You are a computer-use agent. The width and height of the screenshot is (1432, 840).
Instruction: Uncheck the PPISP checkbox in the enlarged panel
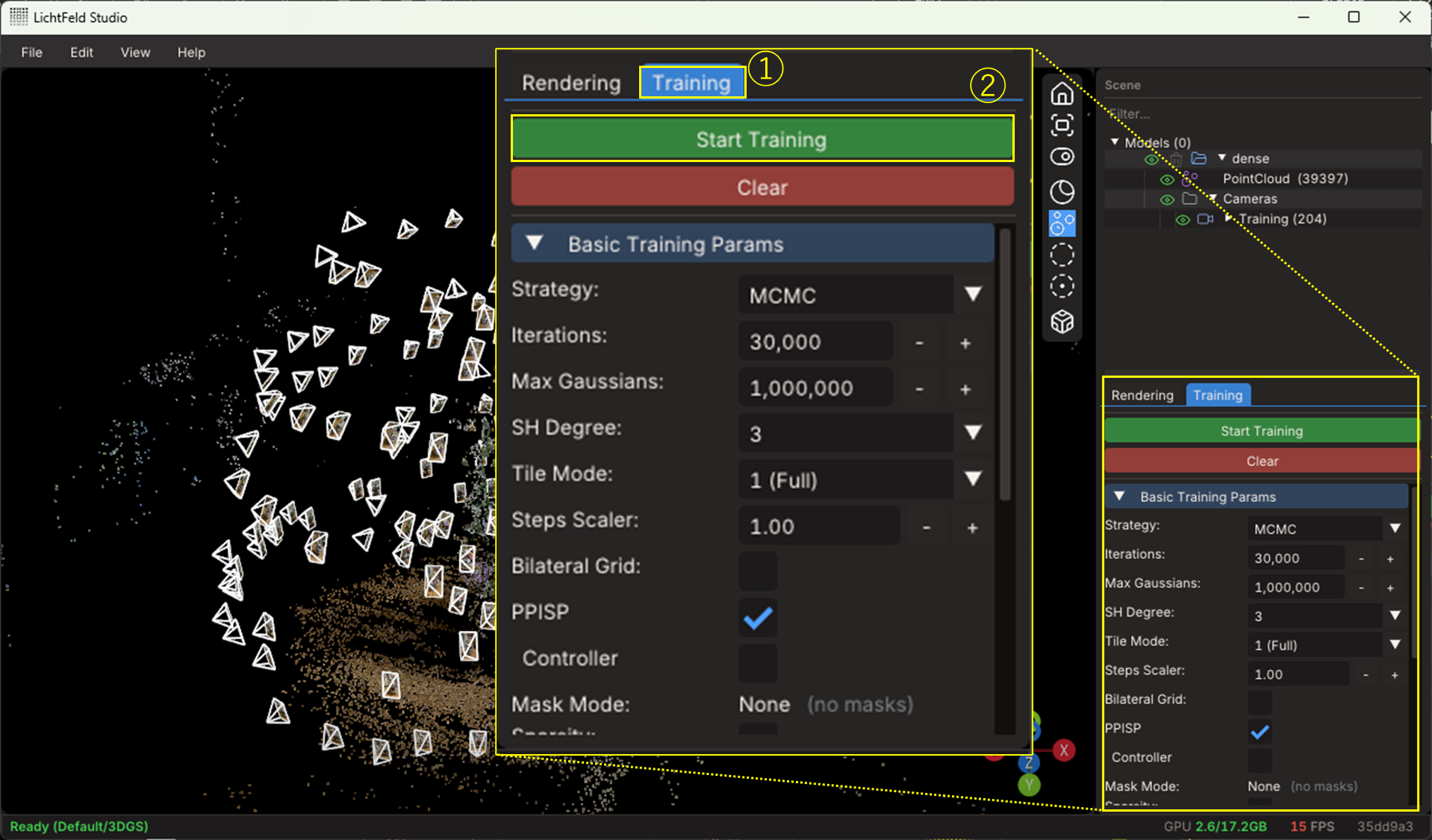coord(758,617)
